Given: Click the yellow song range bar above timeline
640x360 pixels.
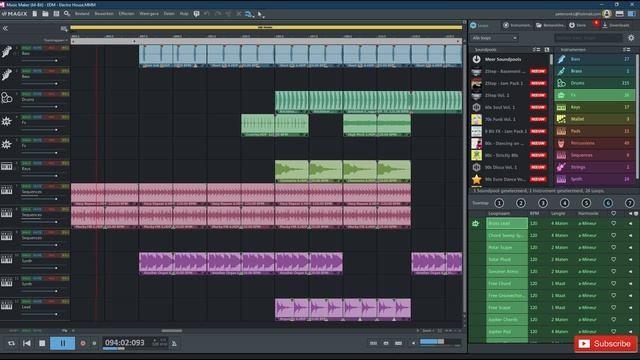Looking at the screenshot, I should coord(266,28).
